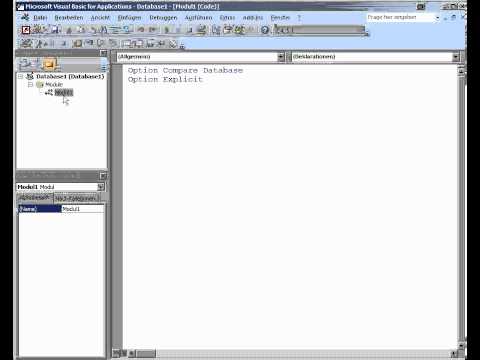Click the Option Explicit code line
This screenshot has width=480, height=360.
(x=165, y=79)
